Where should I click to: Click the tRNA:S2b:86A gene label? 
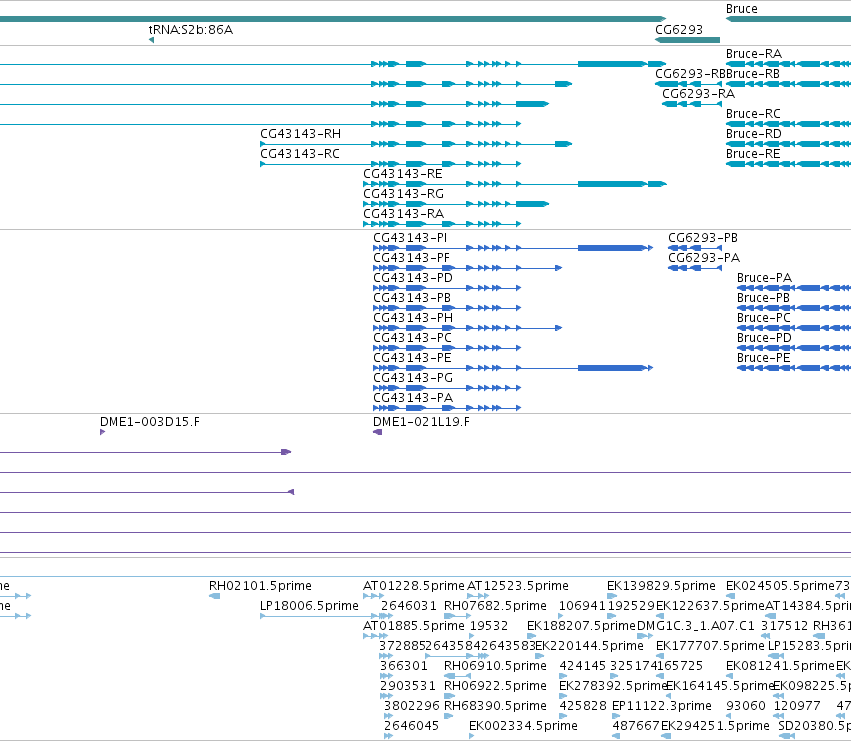point(190,30)
